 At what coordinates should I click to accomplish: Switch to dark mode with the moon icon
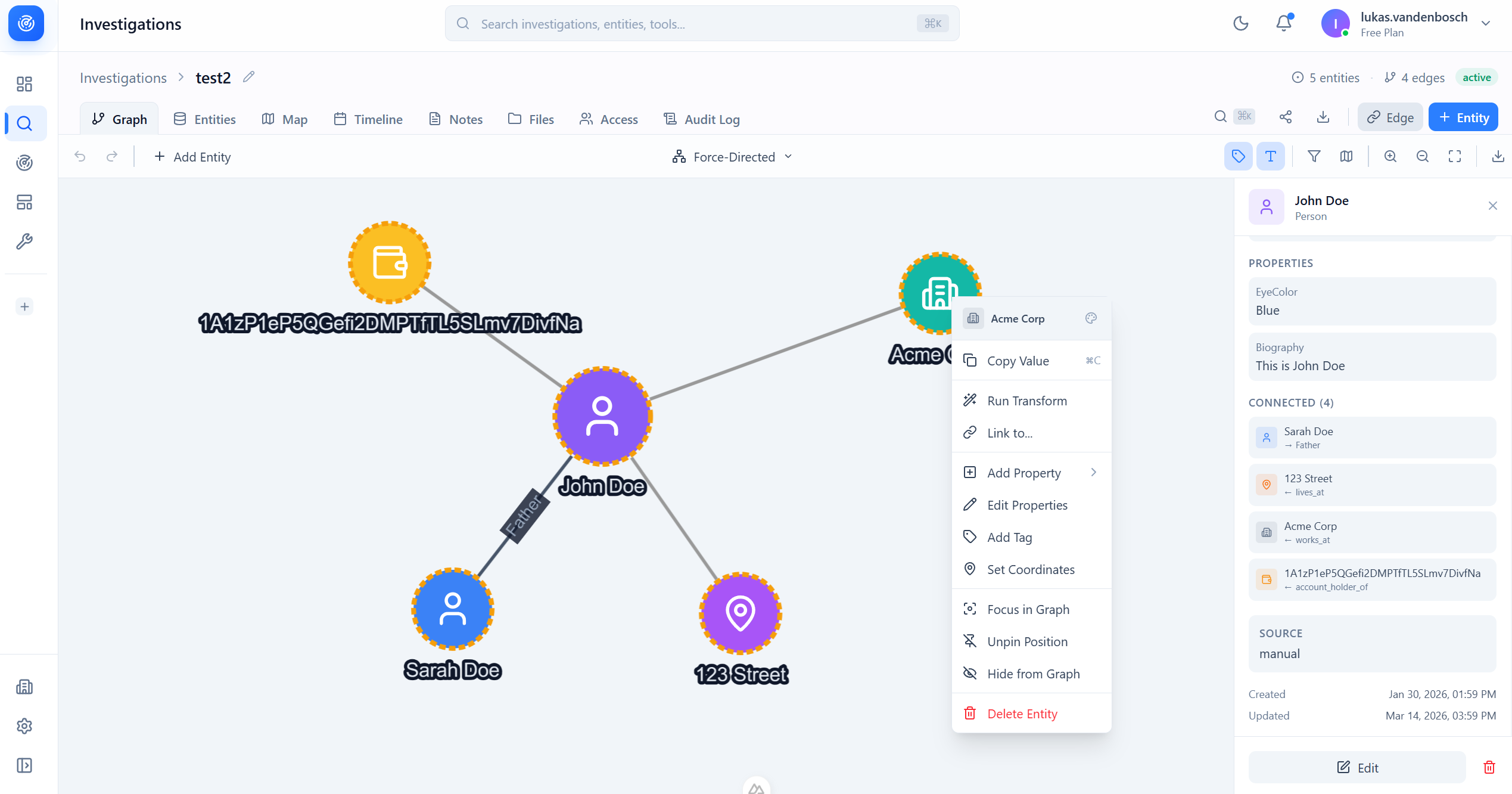click(1241, 23)
